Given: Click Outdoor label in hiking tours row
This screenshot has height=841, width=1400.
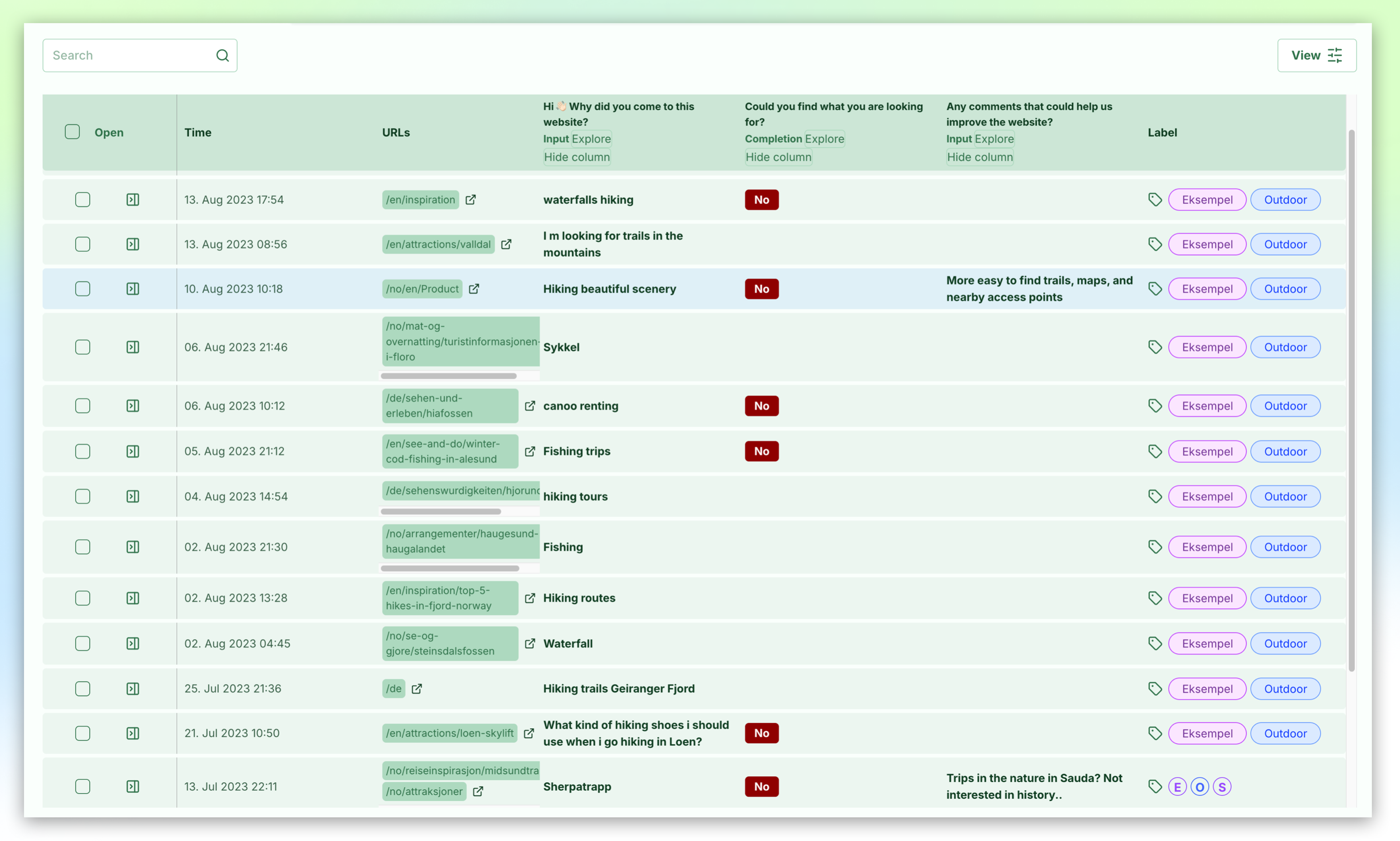Looking at the screenshot, I should [1285, 496].
